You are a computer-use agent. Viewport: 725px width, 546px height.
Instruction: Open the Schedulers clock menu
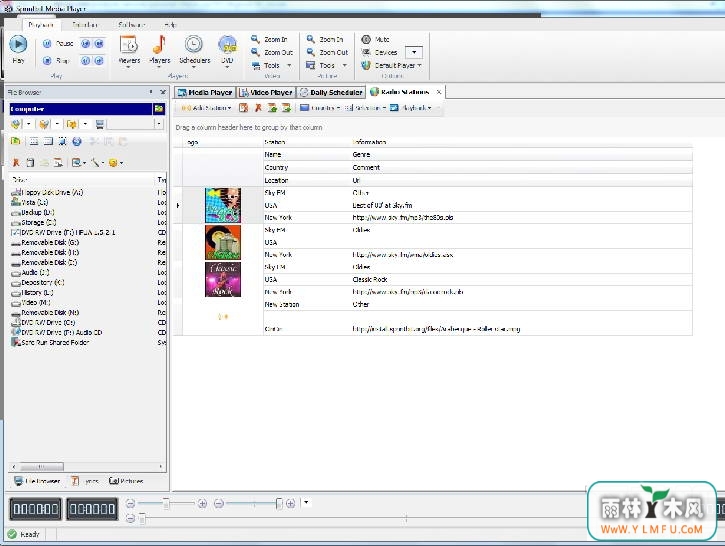pyautogui.click(x=194, y=52)
